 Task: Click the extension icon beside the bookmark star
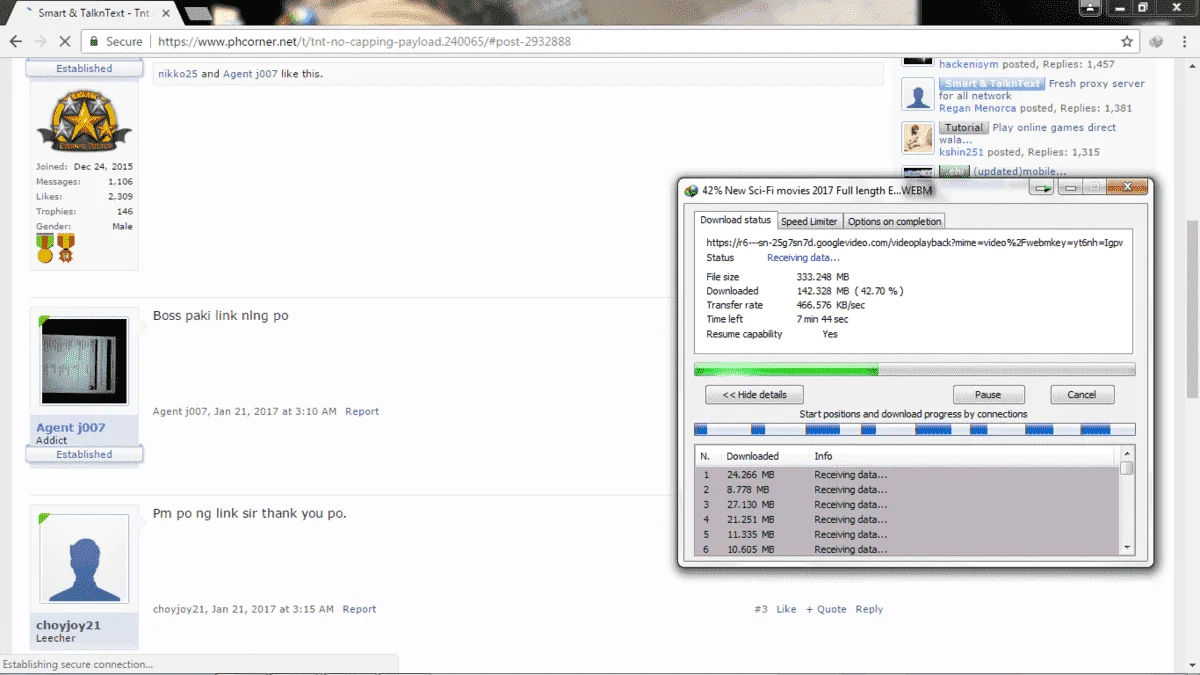(x=1157, y=42)
